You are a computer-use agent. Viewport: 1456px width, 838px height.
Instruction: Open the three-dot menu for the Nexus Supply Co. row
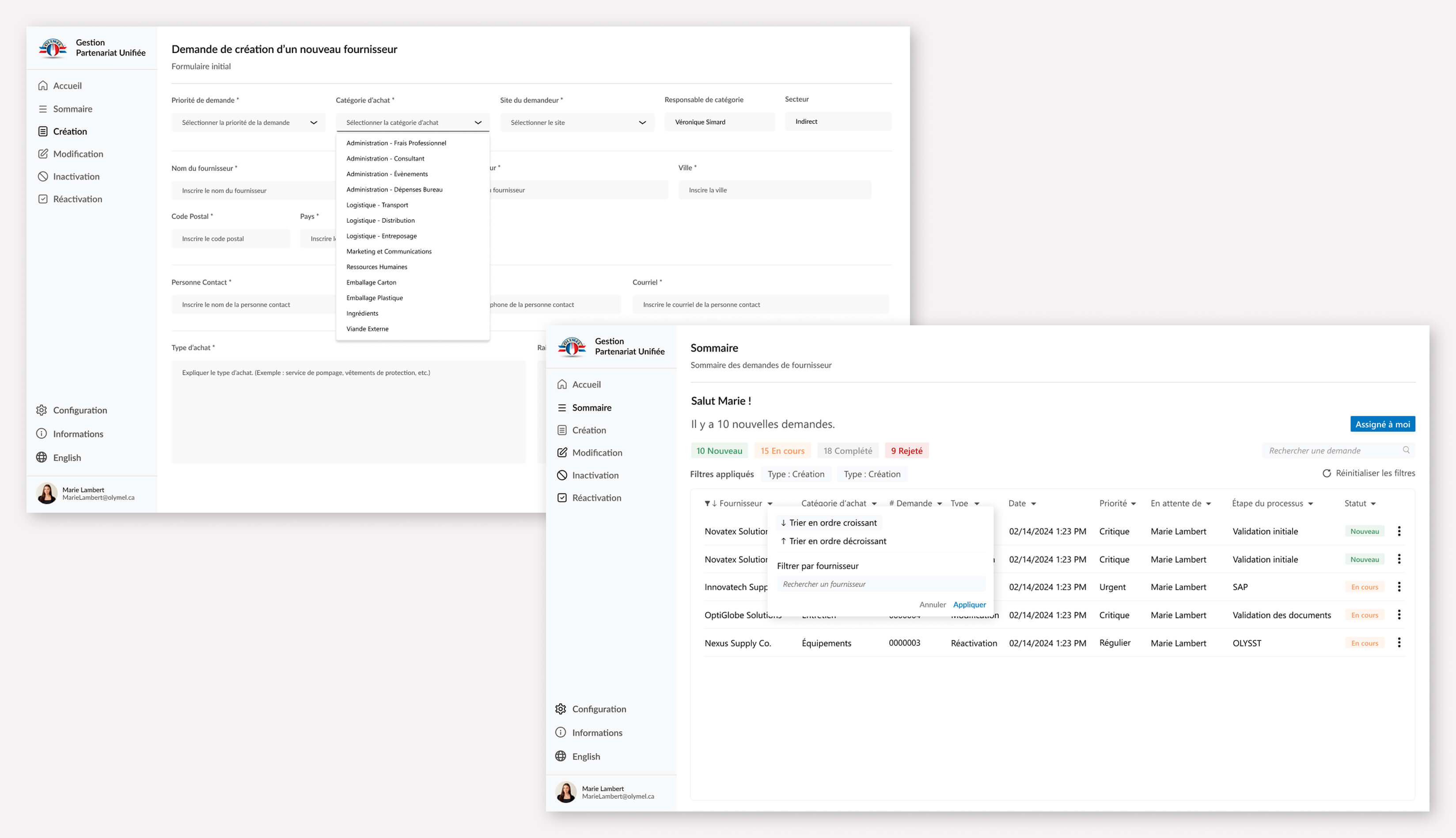tap(1399, 642)
